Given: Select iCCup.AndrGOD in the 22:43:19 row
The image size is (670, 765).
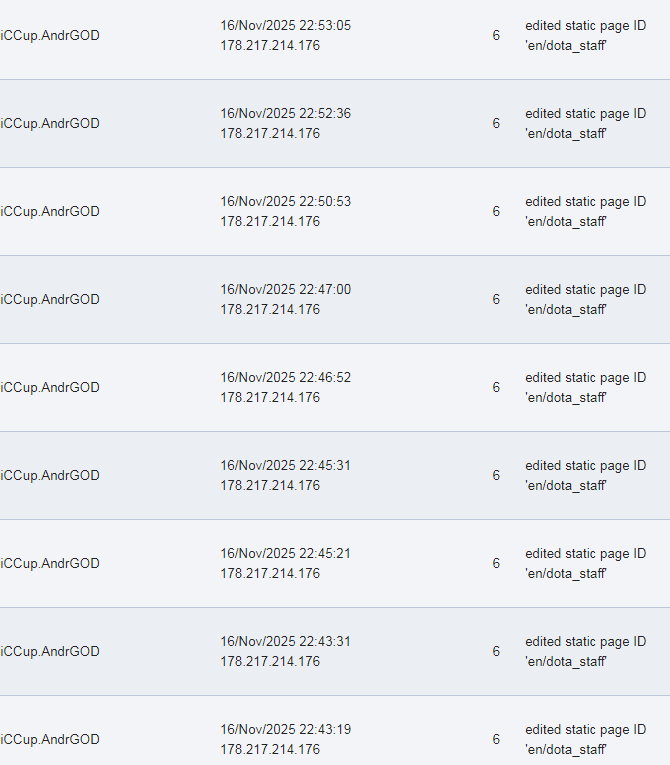Looking at the screenshot, I should [50, 740].
